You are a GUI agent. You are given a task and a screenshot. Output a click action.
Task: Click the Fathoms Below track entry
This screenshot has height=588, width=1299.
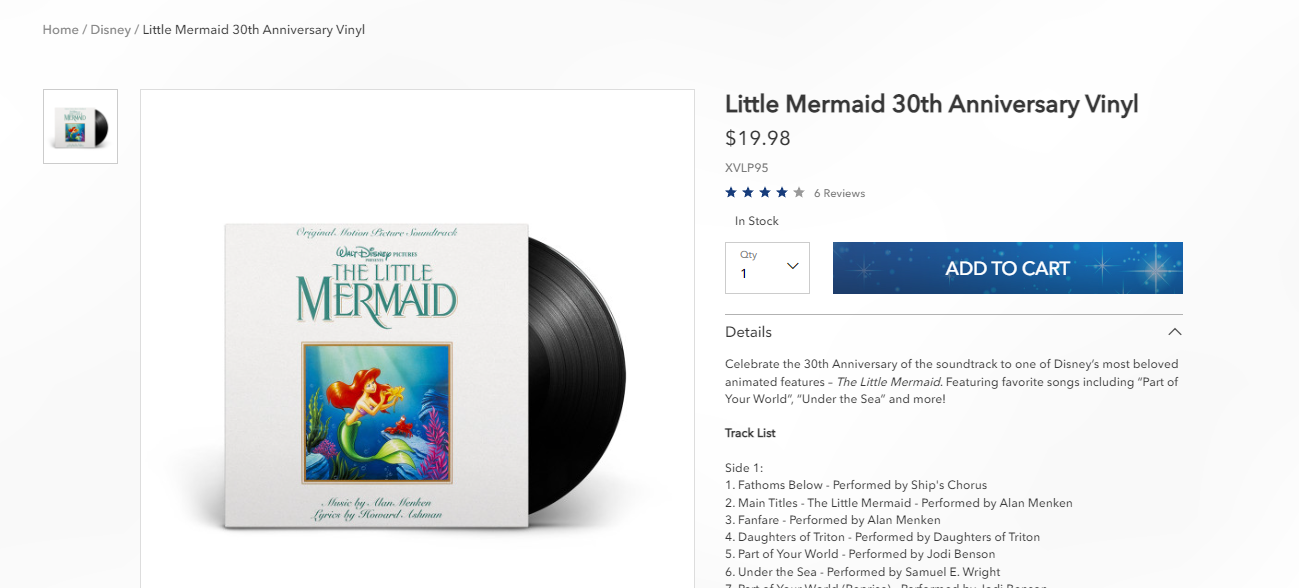tap(856, 485)
